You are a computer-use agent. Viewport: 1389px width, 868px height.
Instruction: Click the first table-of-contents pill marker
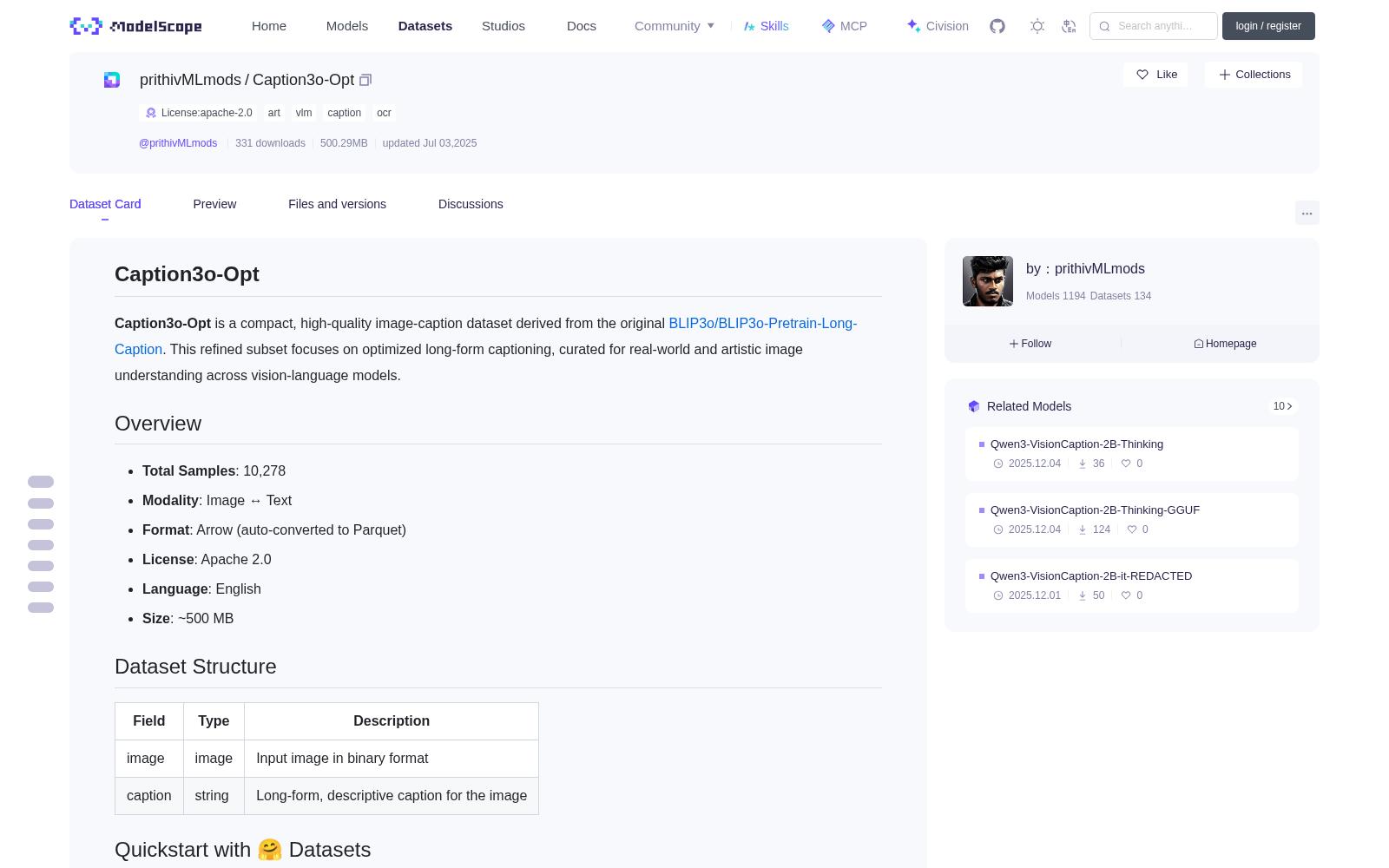click(x=41, y=482)
